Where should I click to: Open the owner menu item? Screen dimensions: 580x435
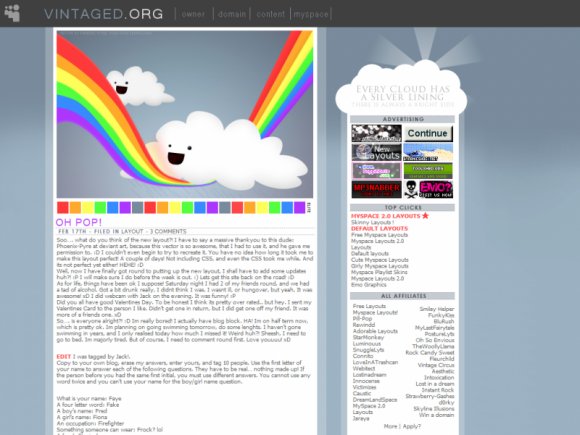point(193,14)
